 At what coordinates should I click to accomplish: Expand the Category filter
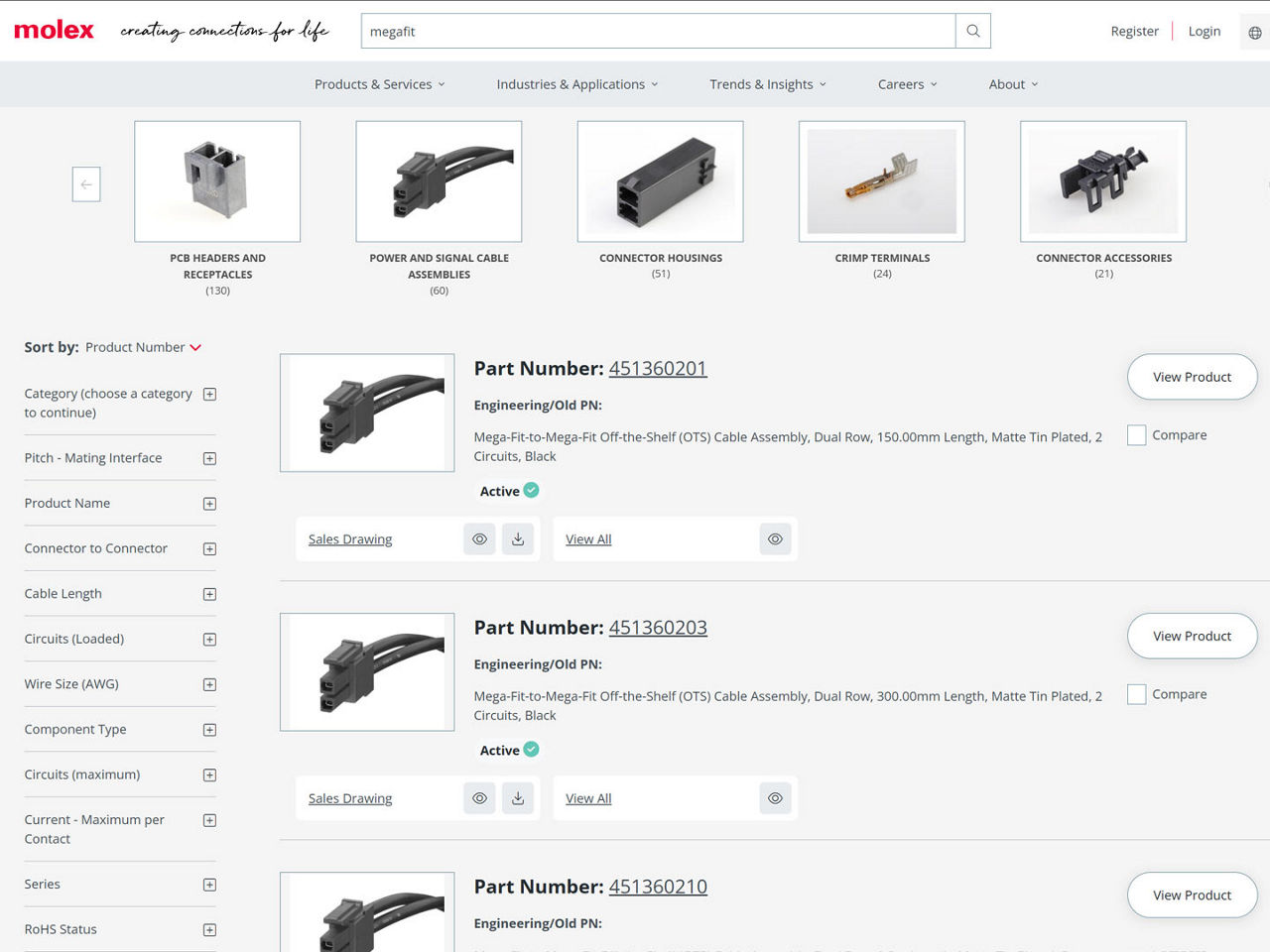(x=209, y=394)
